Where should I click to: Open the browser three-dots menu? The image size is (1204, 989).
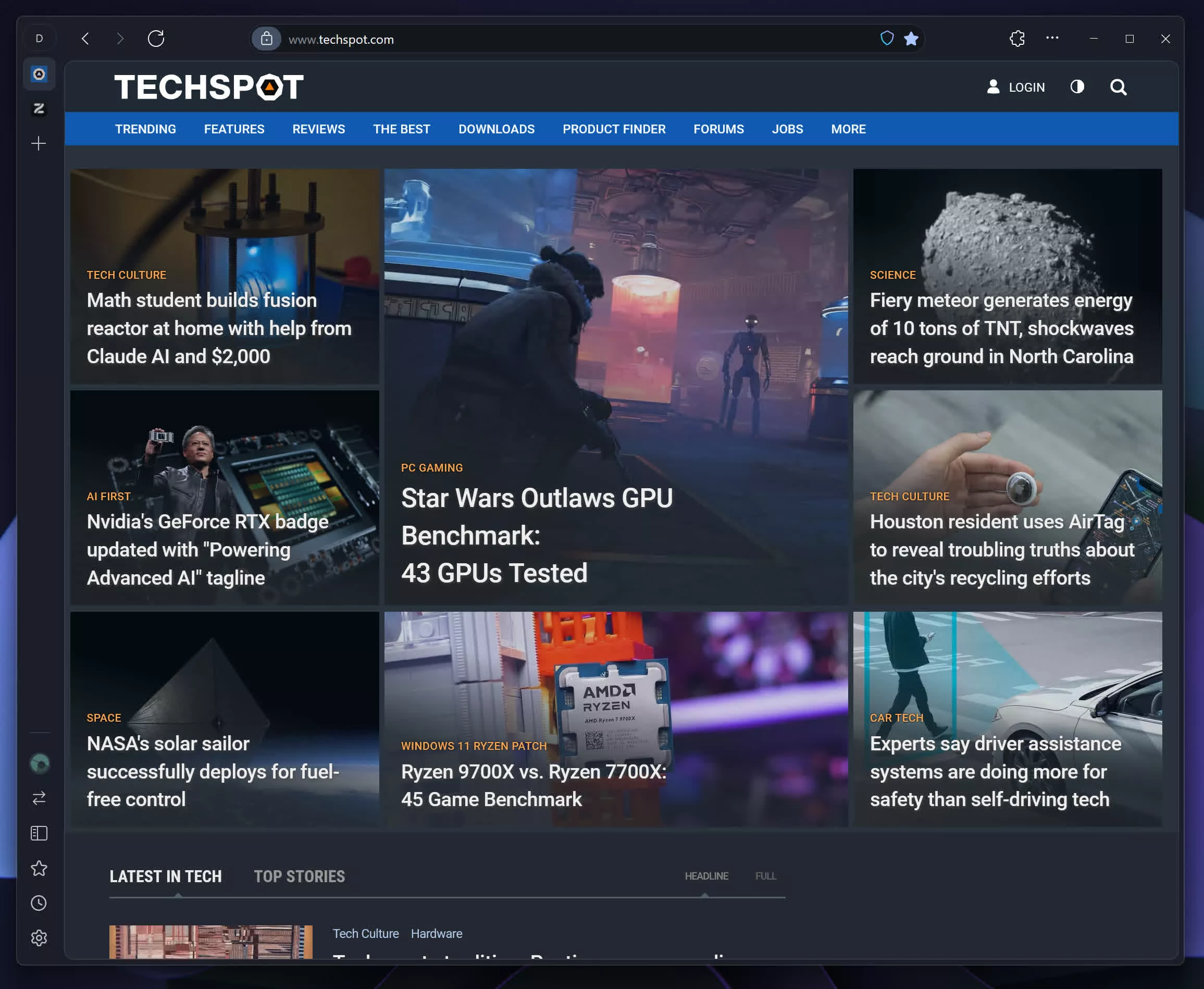pos(1052,38)
